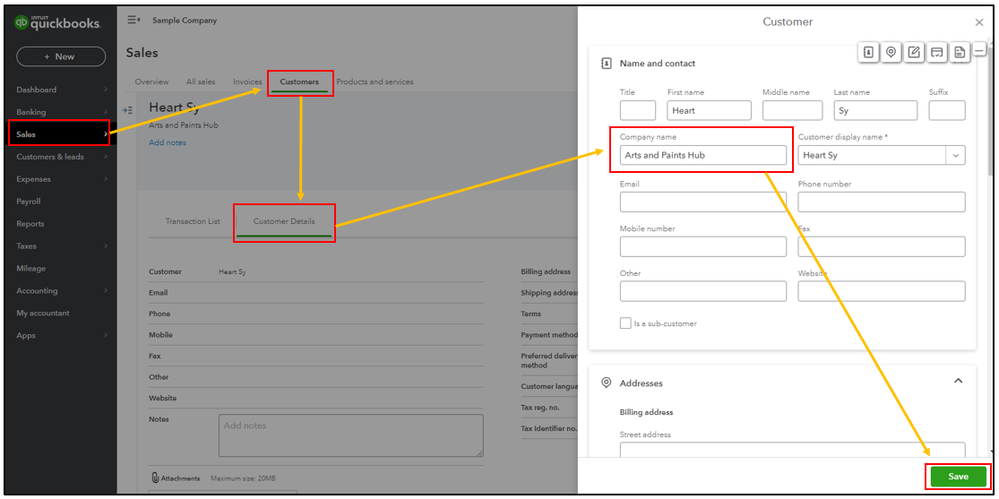This screenshot has height=499, width=999.
Task: Expand the Dashboard menu arrow
Action: (106, 90)
